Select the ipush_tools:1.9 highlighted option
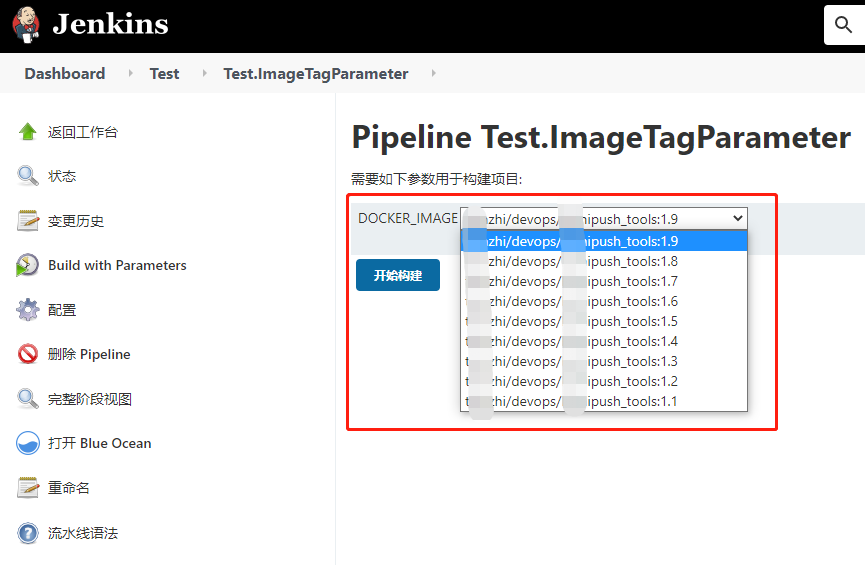Viewport: 865px width, 565px height. click(x=604, y=241)
